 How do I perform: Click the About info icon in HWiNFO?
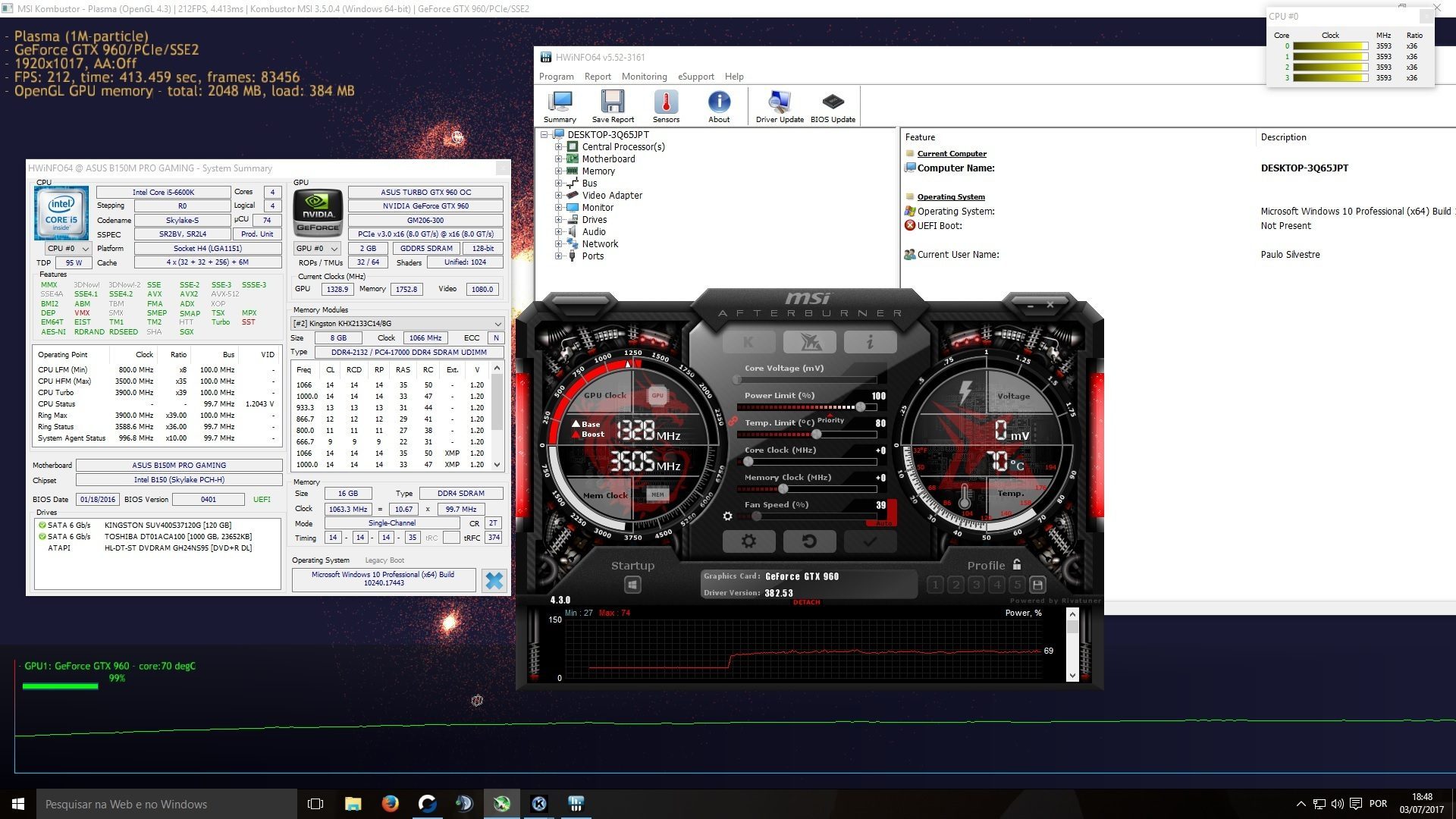pyautogui.click(x=719, y=106)
